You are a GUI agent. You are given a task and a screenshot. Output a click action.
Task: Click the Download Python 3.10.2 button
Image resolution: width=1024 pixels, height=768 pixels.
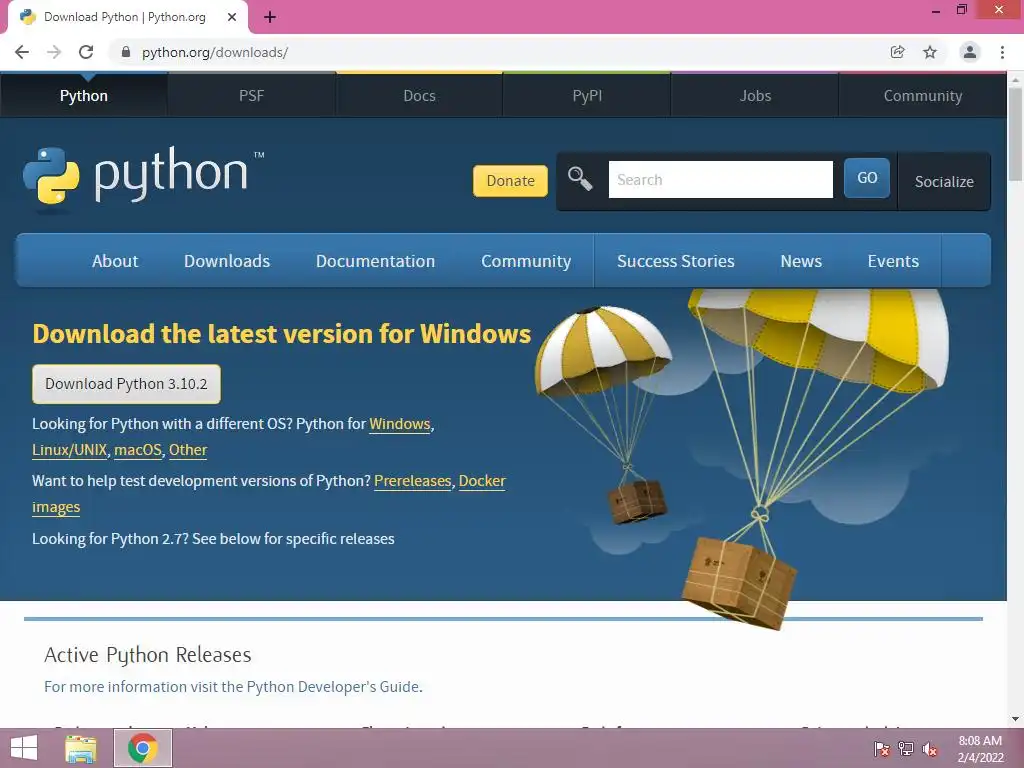126,384
